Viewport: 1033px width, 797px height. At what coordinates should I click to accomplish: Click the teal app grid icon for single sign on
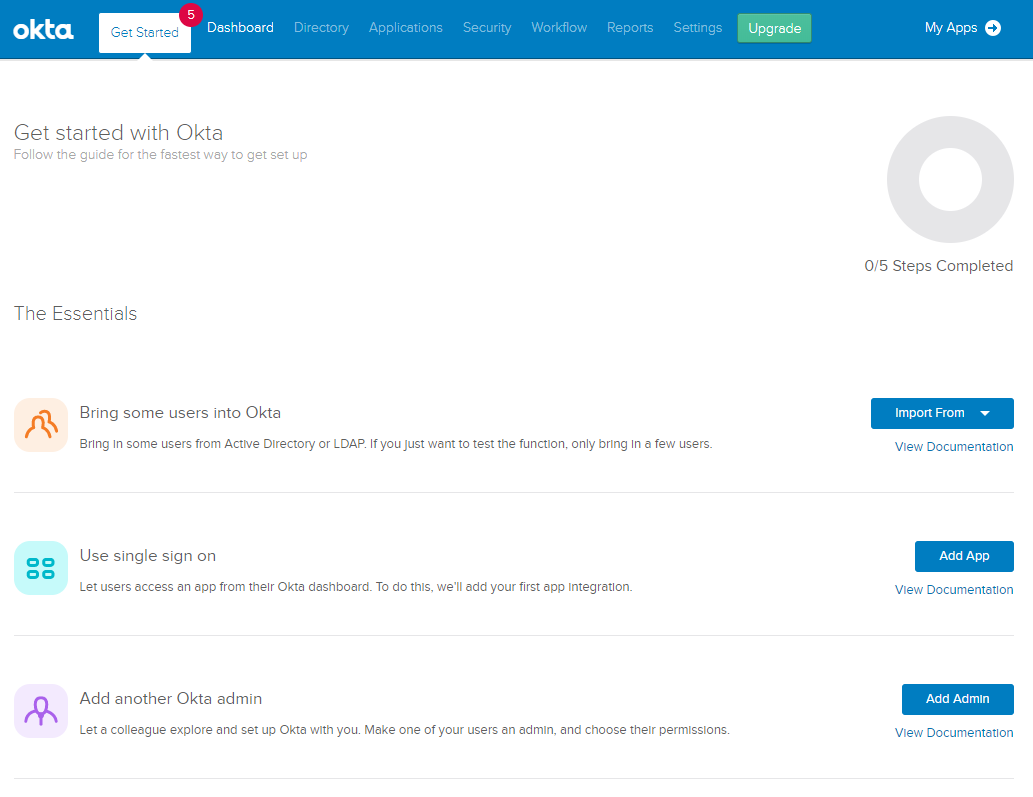[40, 567]
